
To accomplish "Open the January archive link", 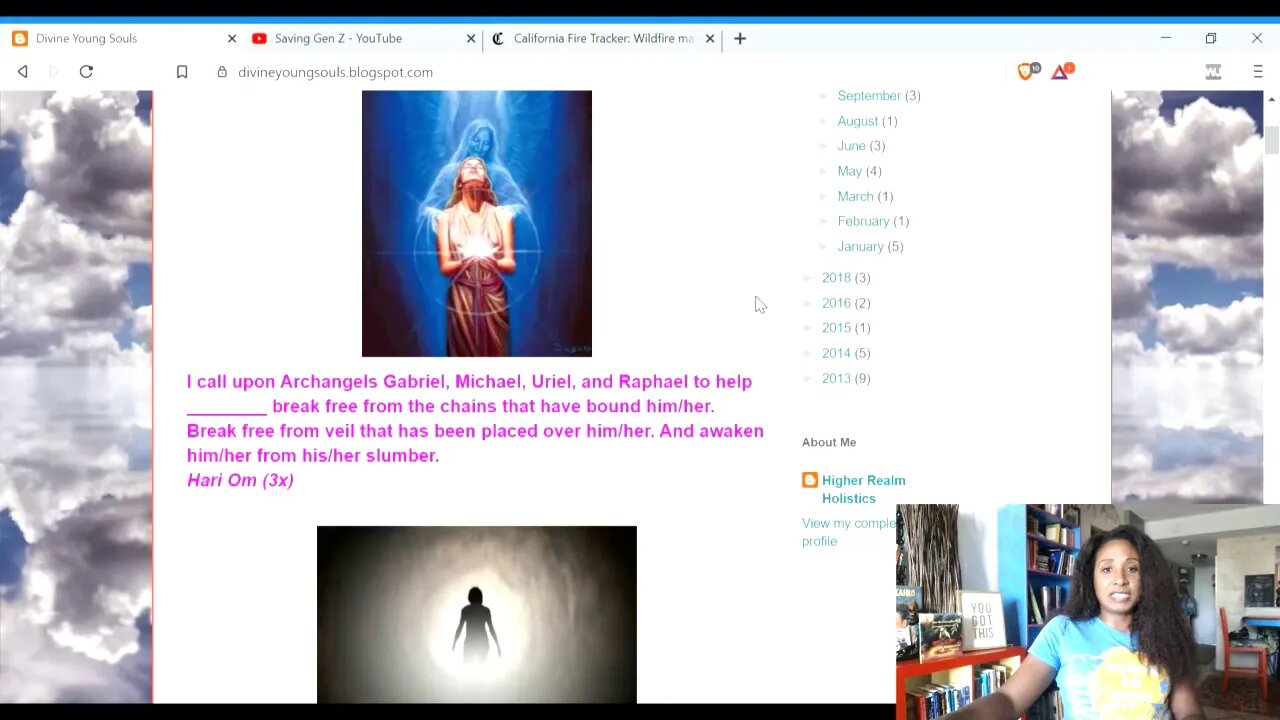I will point(860,246).
